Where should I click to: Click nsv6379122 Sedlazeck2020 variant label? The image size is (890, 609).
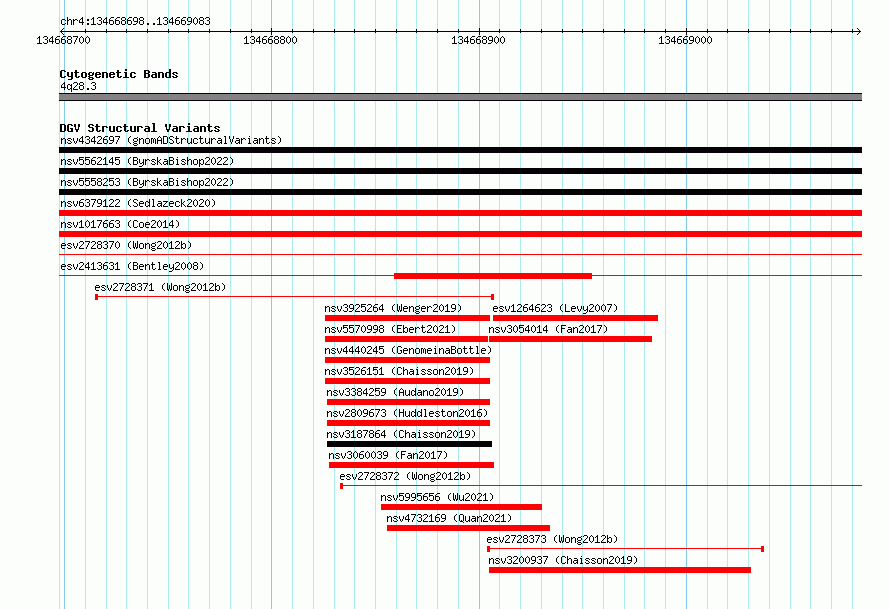[138, 203]
